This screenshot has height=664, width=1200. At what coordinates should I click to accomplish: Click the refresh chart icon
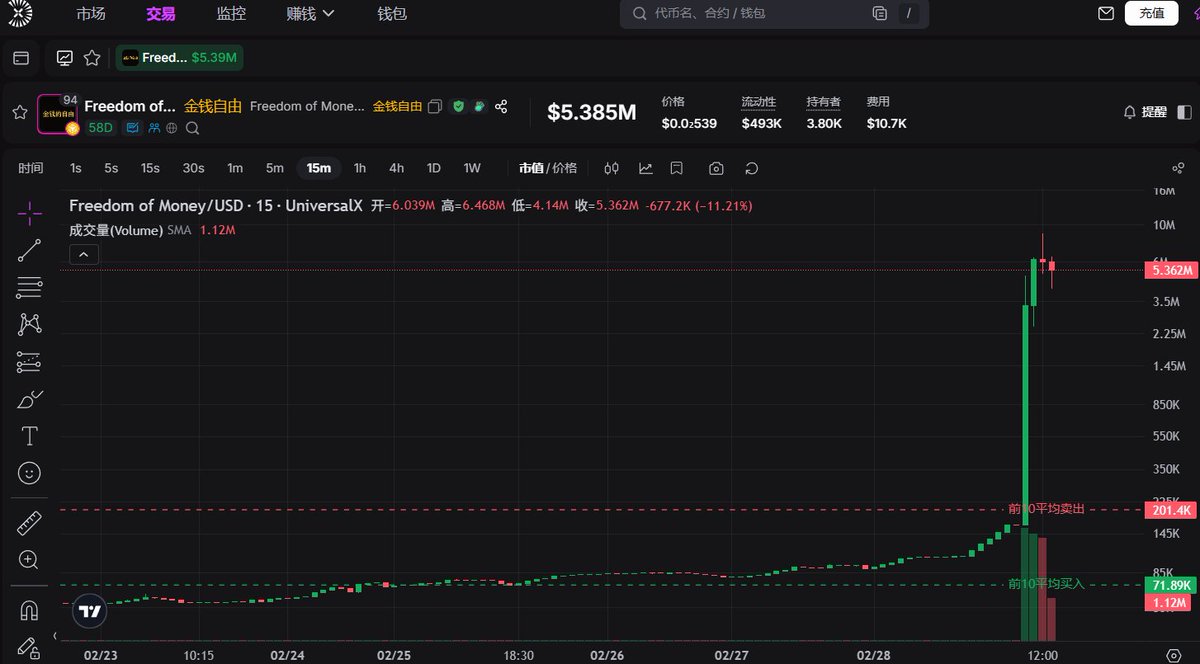(x=752, y=168)
